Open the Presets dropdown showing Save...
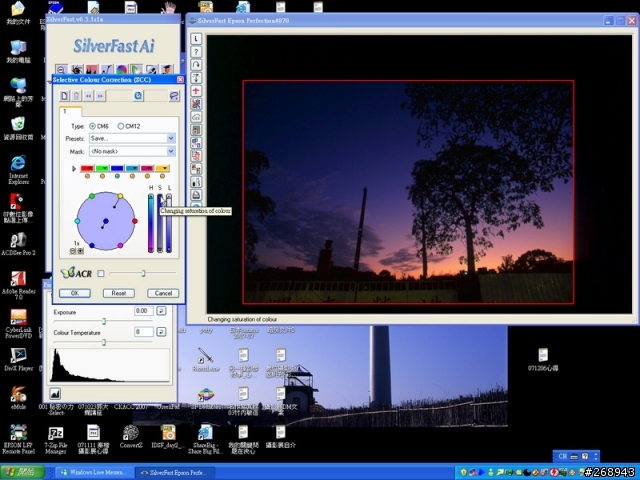Screen dimensions: 640x480 tap(132, 138)
